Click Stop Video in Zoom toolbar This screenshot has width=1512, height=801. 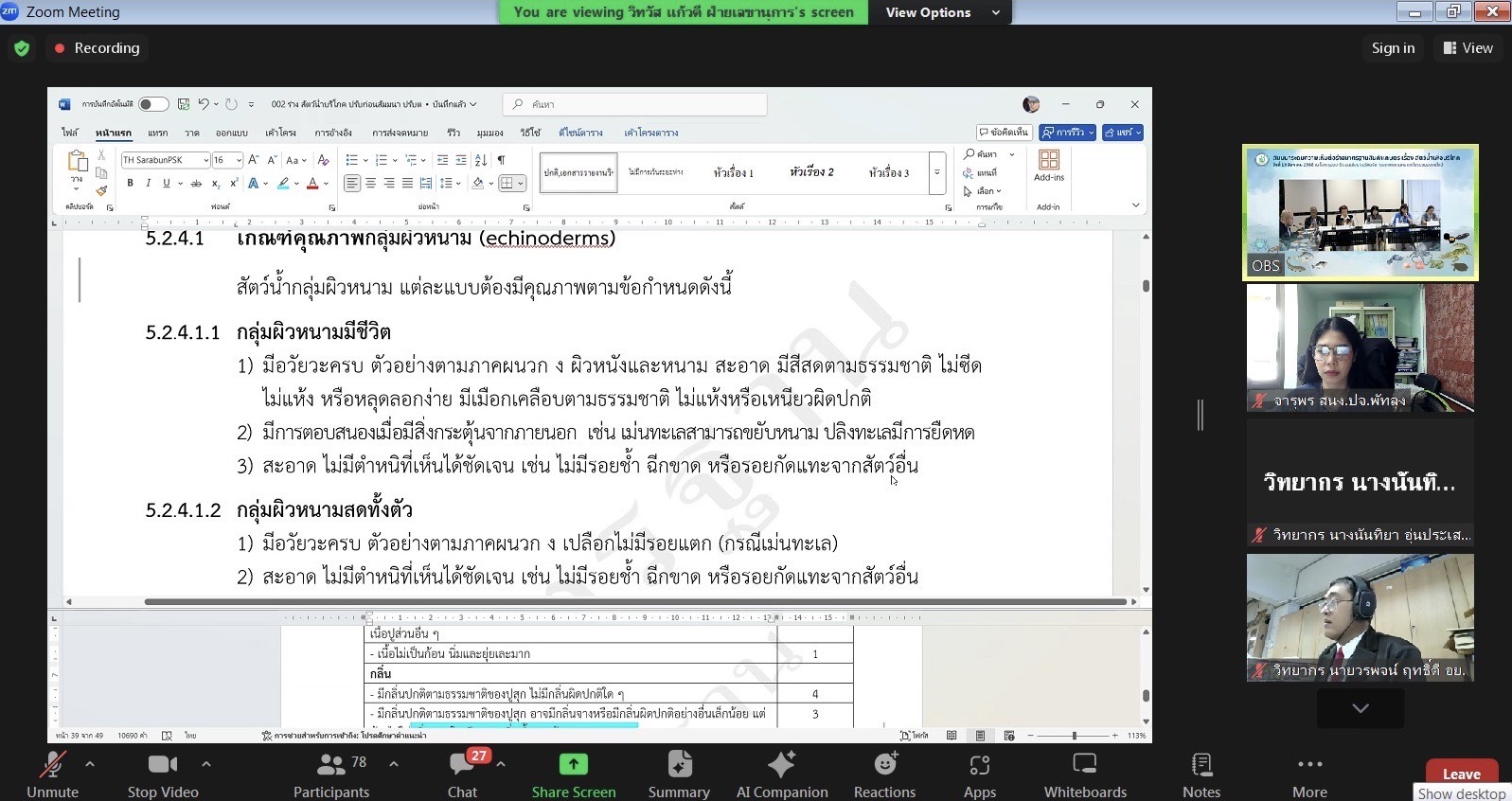[x=163, y=774]
